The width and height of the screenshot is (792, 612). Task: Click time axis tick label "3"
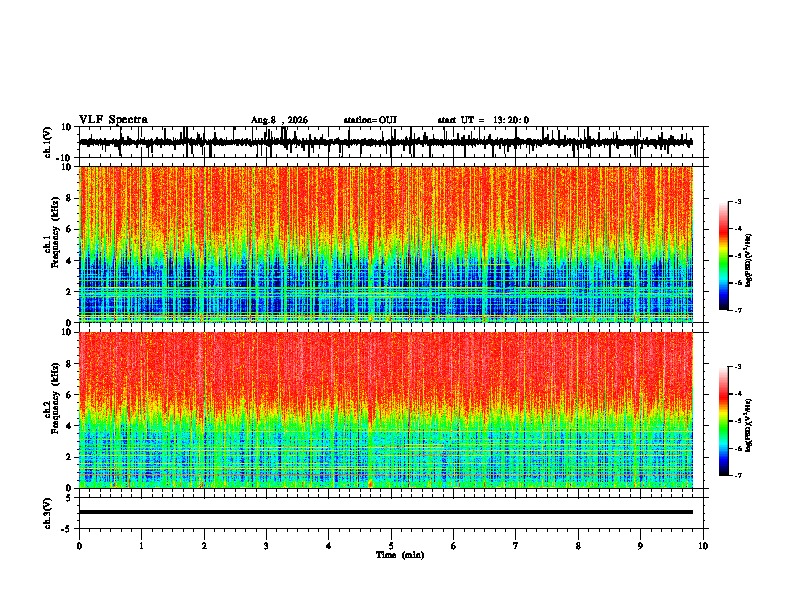coord(266,546)
